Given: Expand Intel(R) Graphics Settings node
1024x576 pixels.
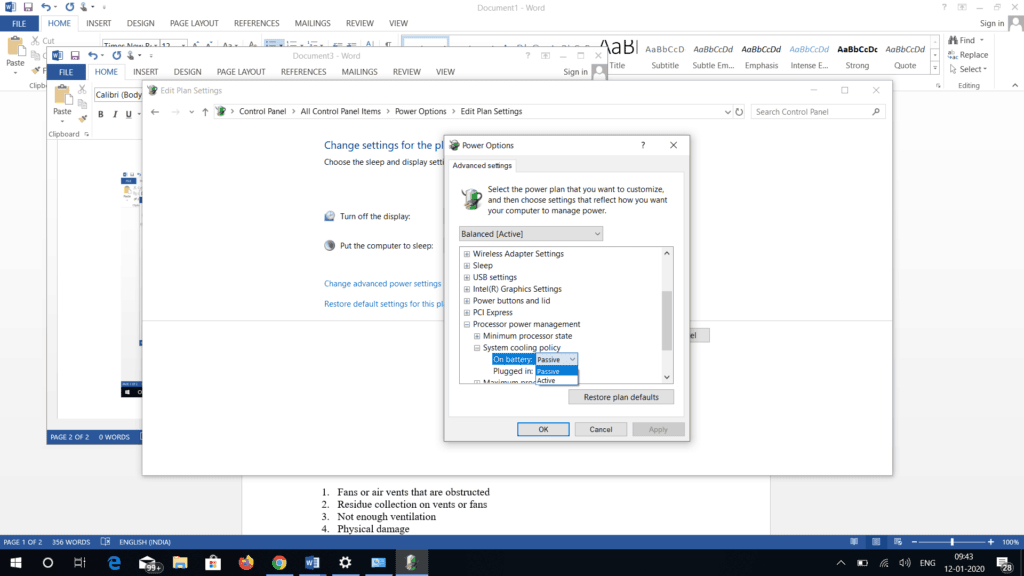Looking at the screenshot, I should pyautogui.click(x=467, y=289).
